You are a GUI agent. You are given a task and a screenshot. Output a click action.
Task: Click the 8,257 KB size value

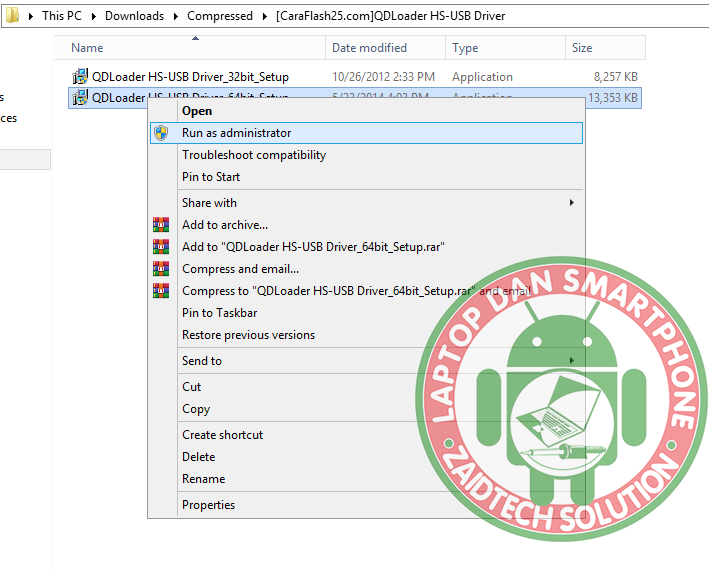coord(615,77)
